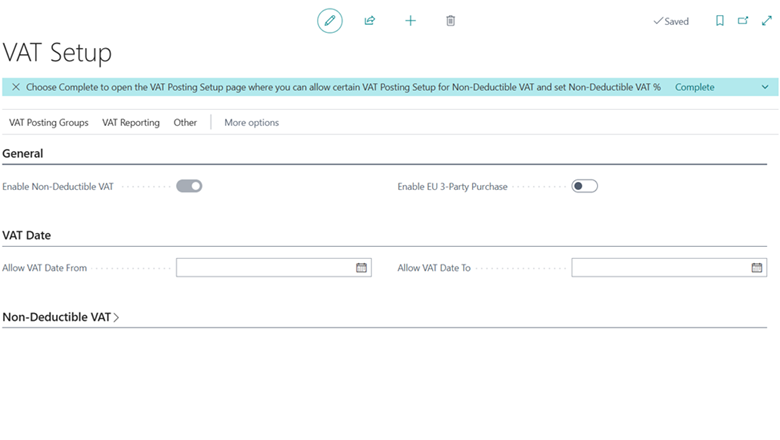Click the VAT Setup page title
Viewport: 780px width, 440px height.
coord(57,53)
